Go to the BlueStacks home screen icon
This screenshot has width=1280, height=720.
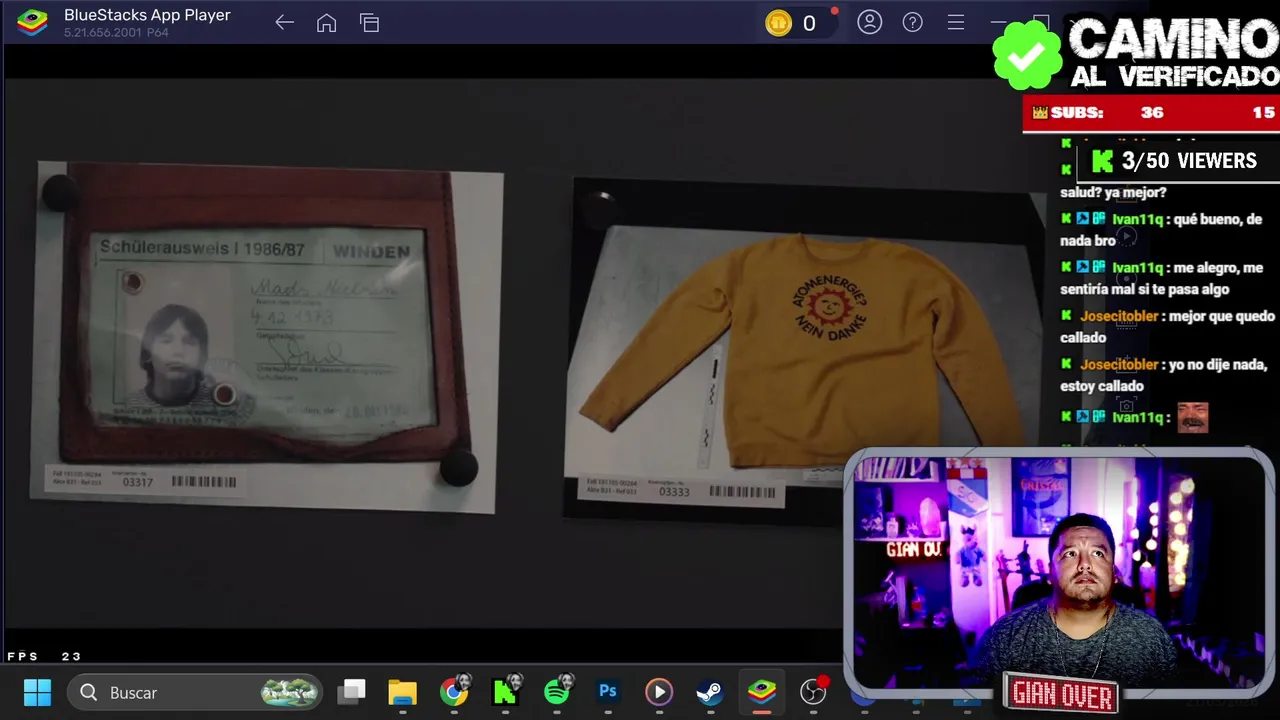click(x=326, y=23)
